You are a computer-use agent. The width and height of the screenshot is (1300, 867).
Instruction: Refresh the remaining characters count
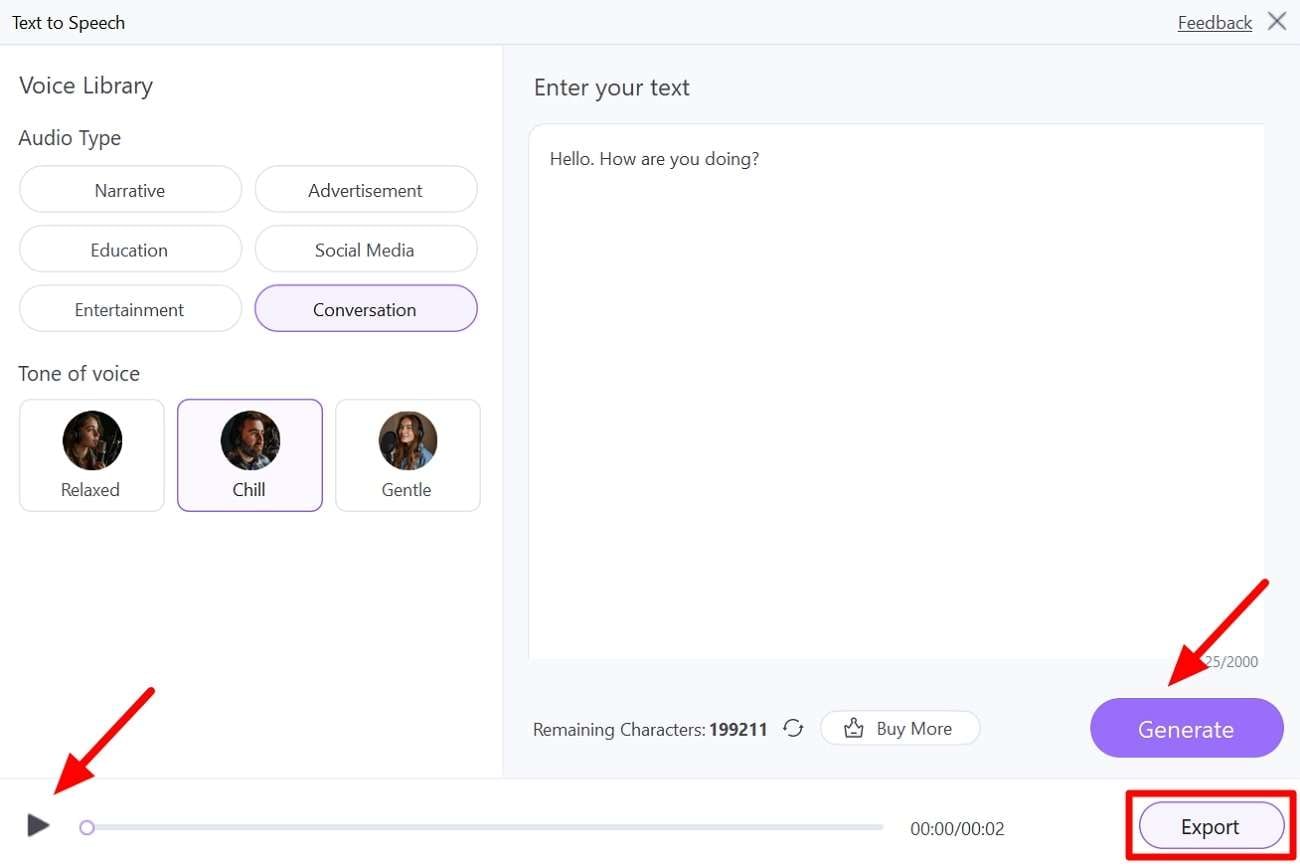[793, 728]
